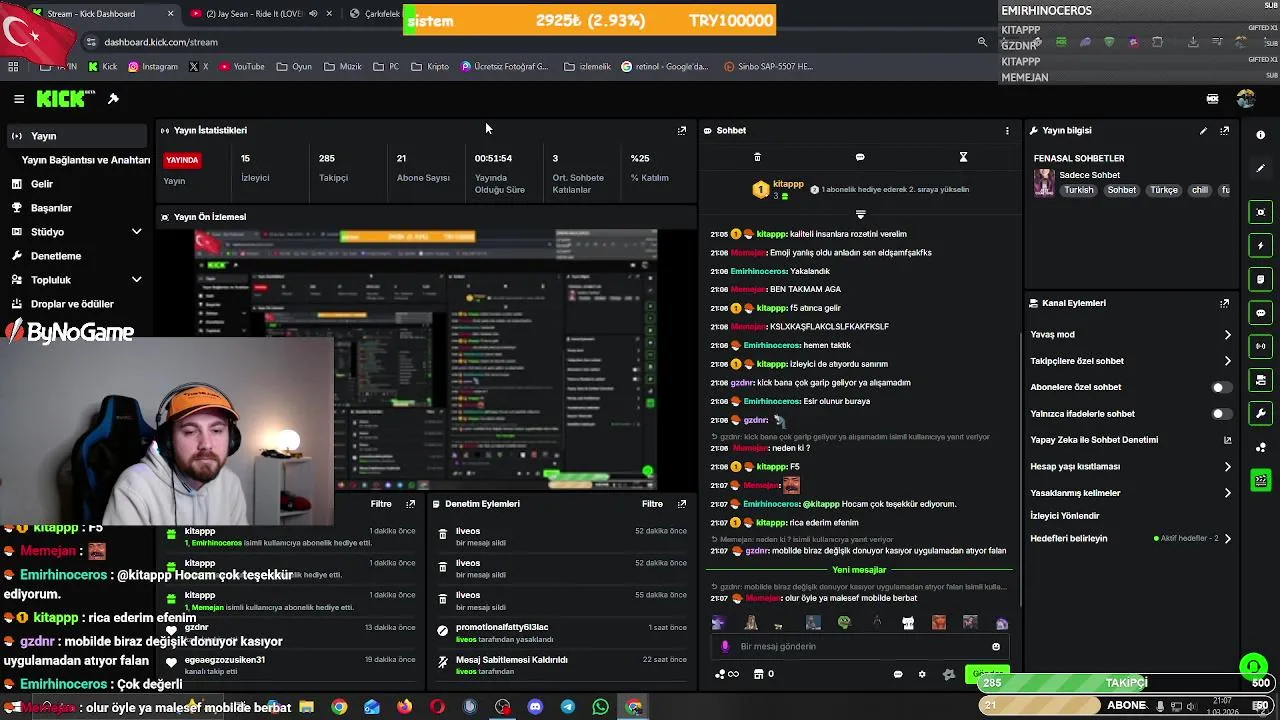Click the hammer moderation icon next to Kick logo

point(113,99)
